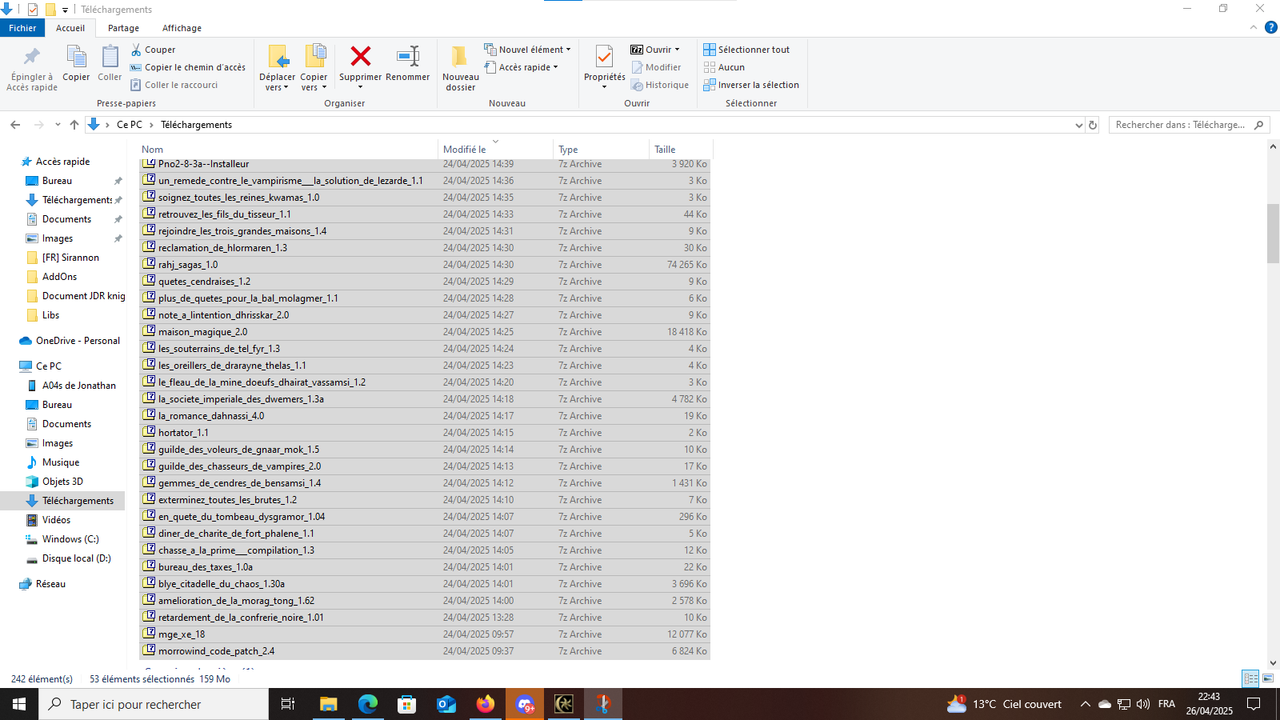Switch to the Affichage ribbon tab
Image resolution: width=1280 pixels, height=720 pixels.
(x=182, y=28)
